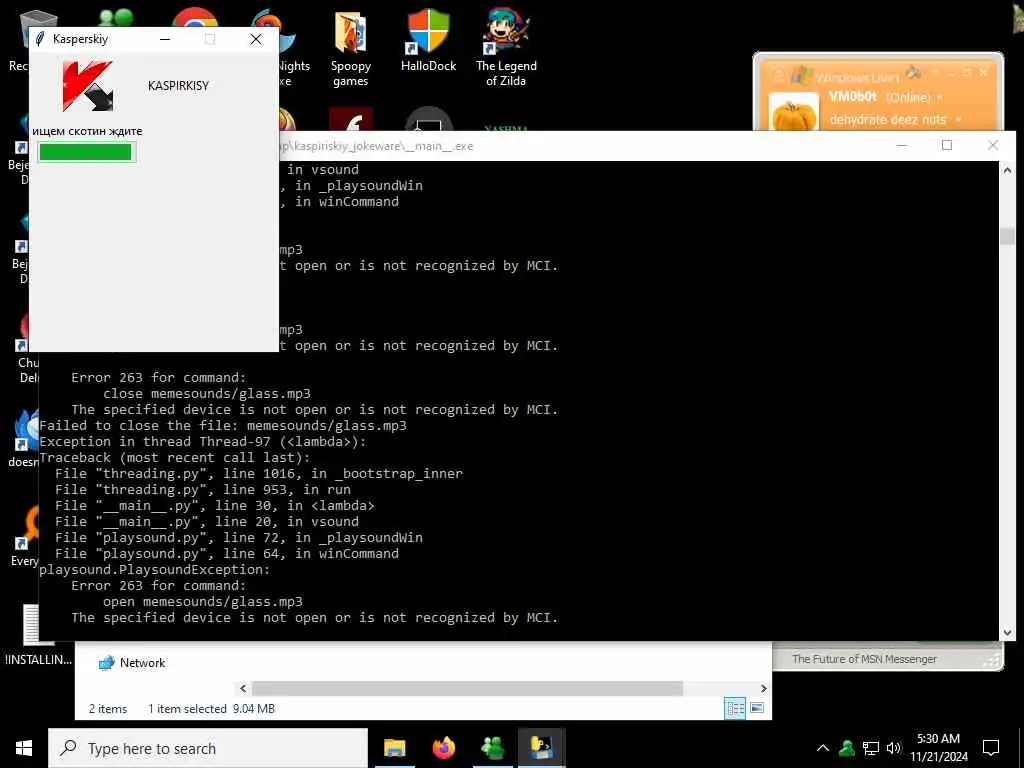1024x768 pixels.
Task: Open the clock showing 5:30 AM
Action: click(938, 748)
